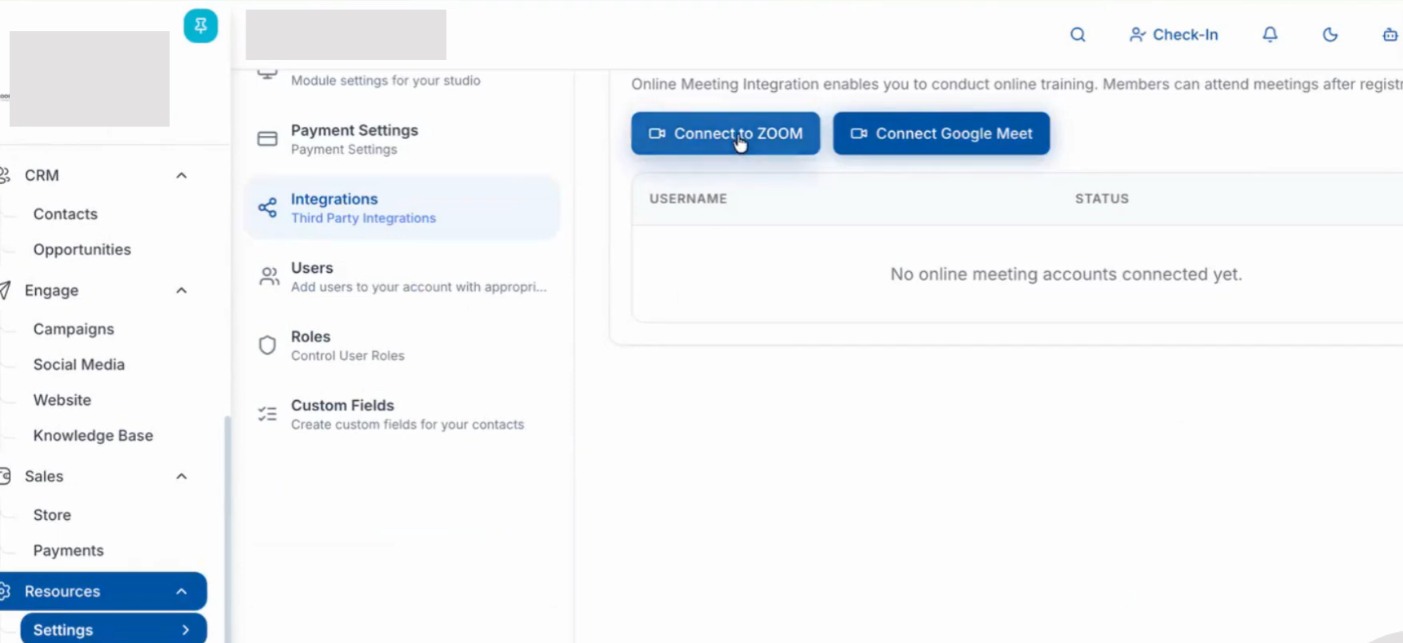Viewport: 1403px width, 643px height.
Task: Select Integrations settings tab
Action: pos(402,208)
